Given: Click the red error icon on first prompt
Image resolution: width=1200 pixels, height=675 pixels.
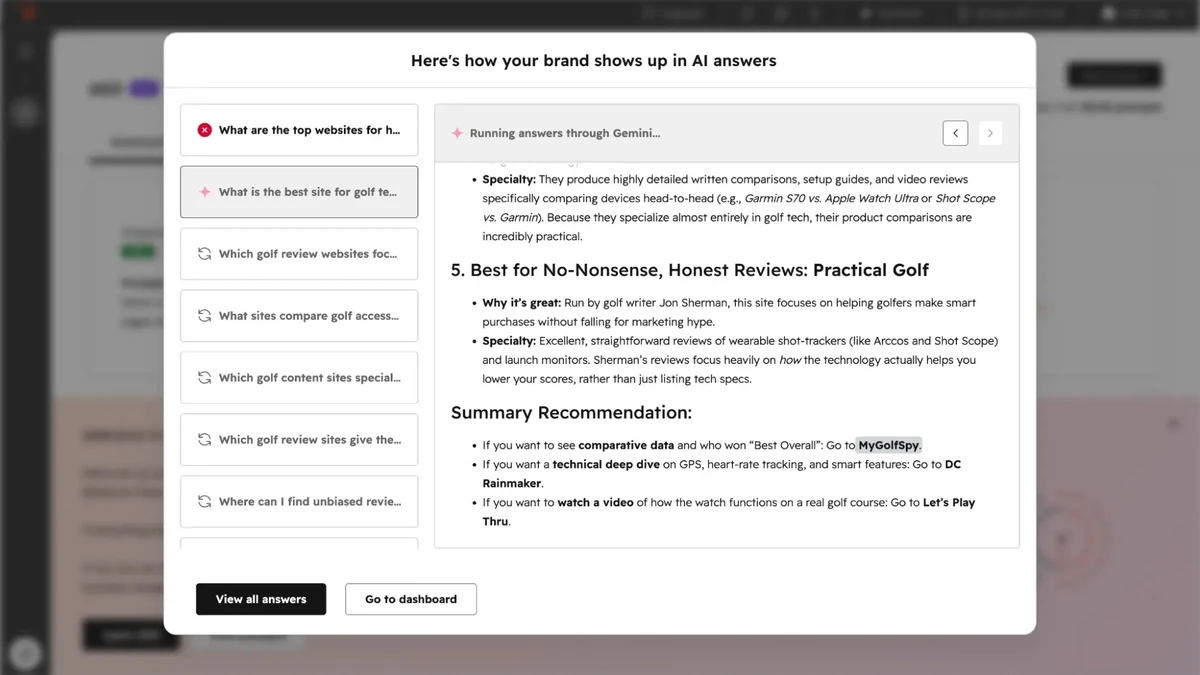Looking at the screenshot, I should coord(205,130).
